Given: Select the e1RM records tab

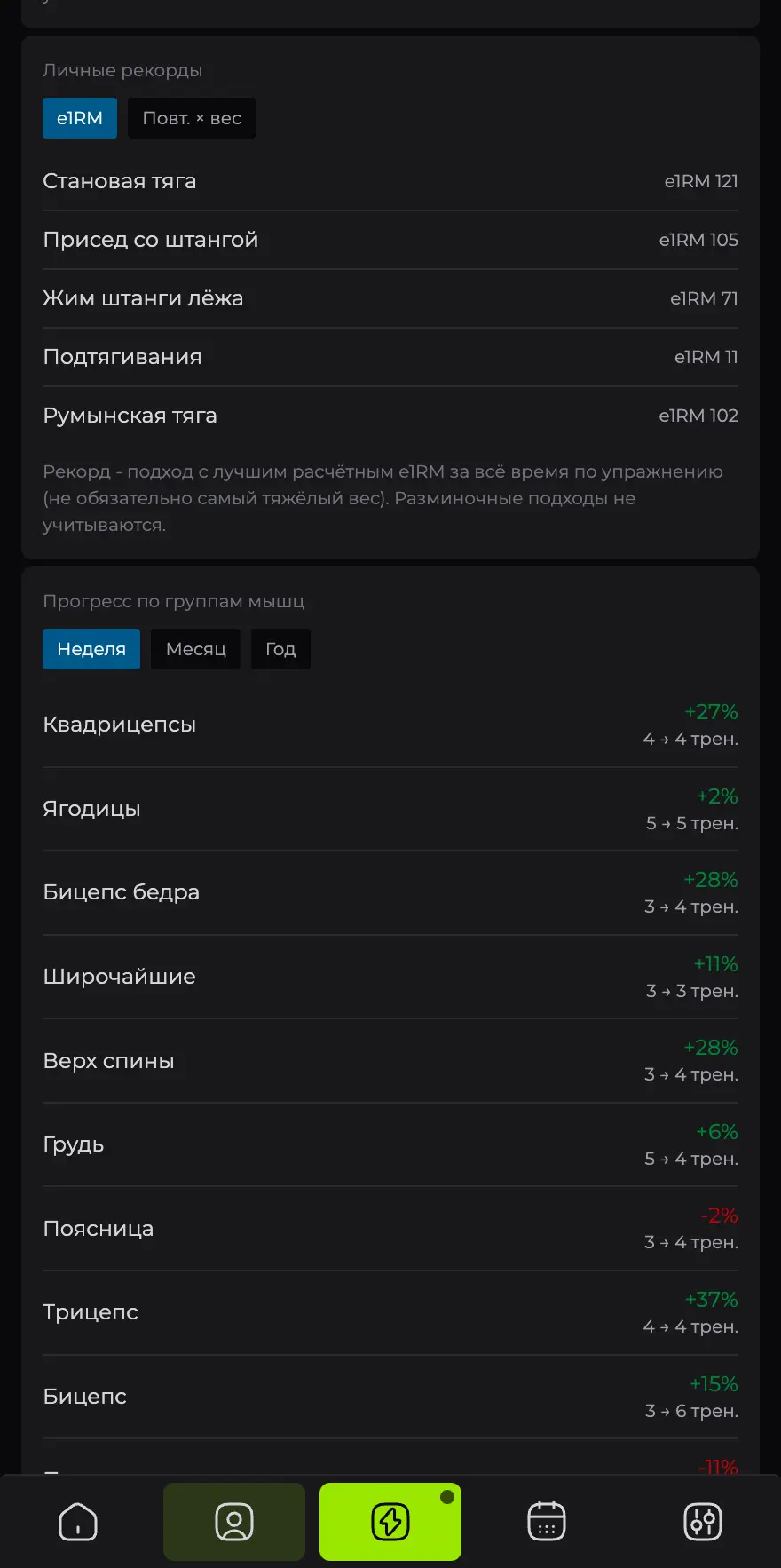Looking at the screenshot, I should click(x=80, y=118).
